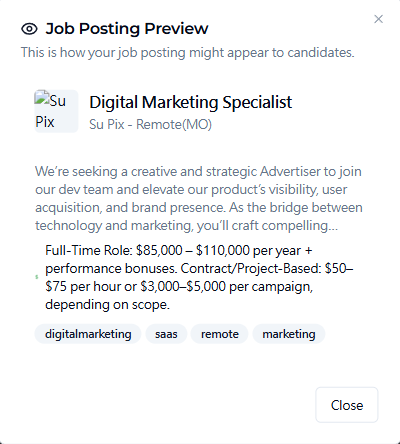Click the Su Pix company logo
Image resolution: width=400 pixels, height=444 pixels.
(56, 111)
